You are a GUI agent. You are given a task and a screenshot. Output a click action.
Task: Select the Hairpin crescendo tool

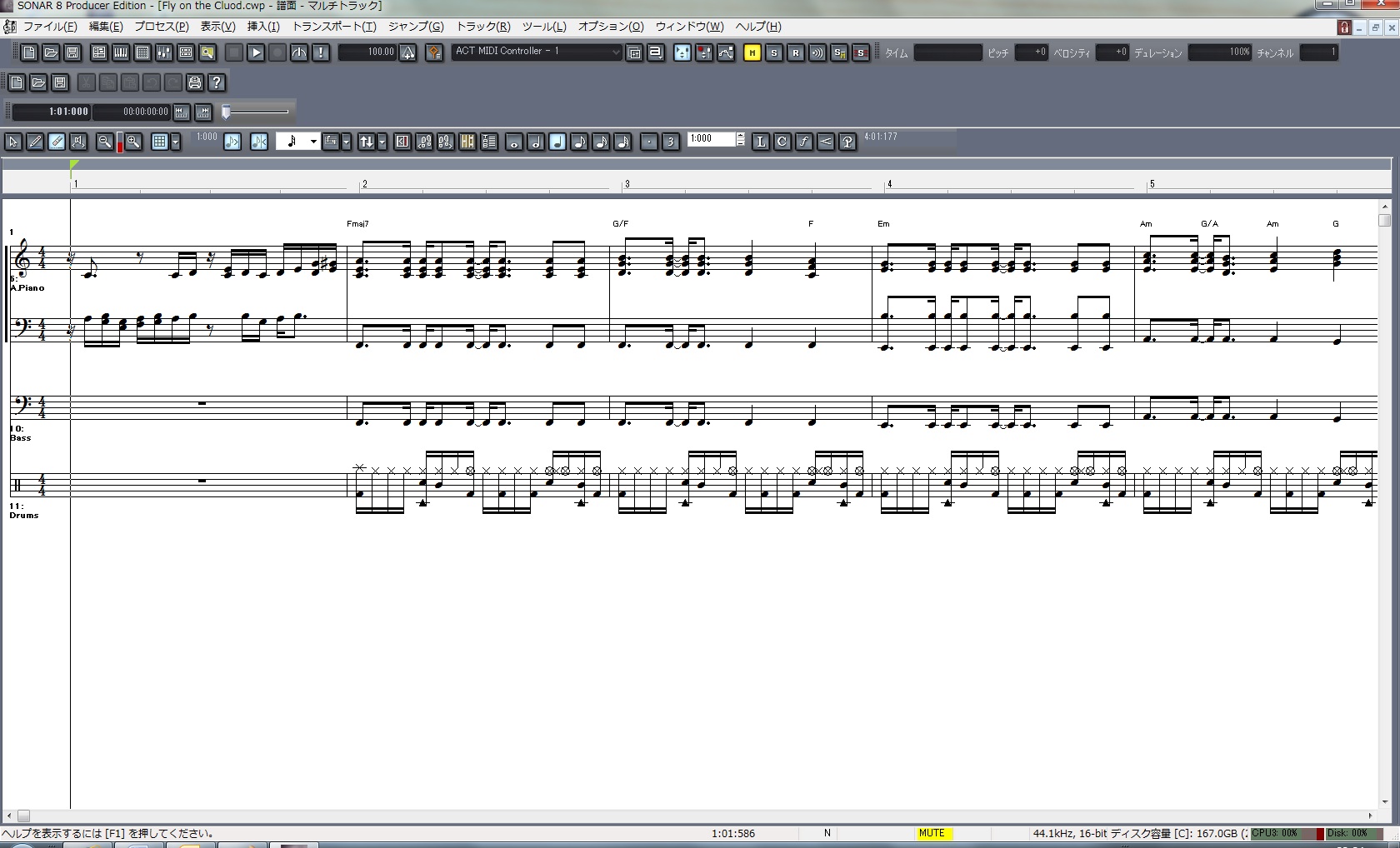826,142
